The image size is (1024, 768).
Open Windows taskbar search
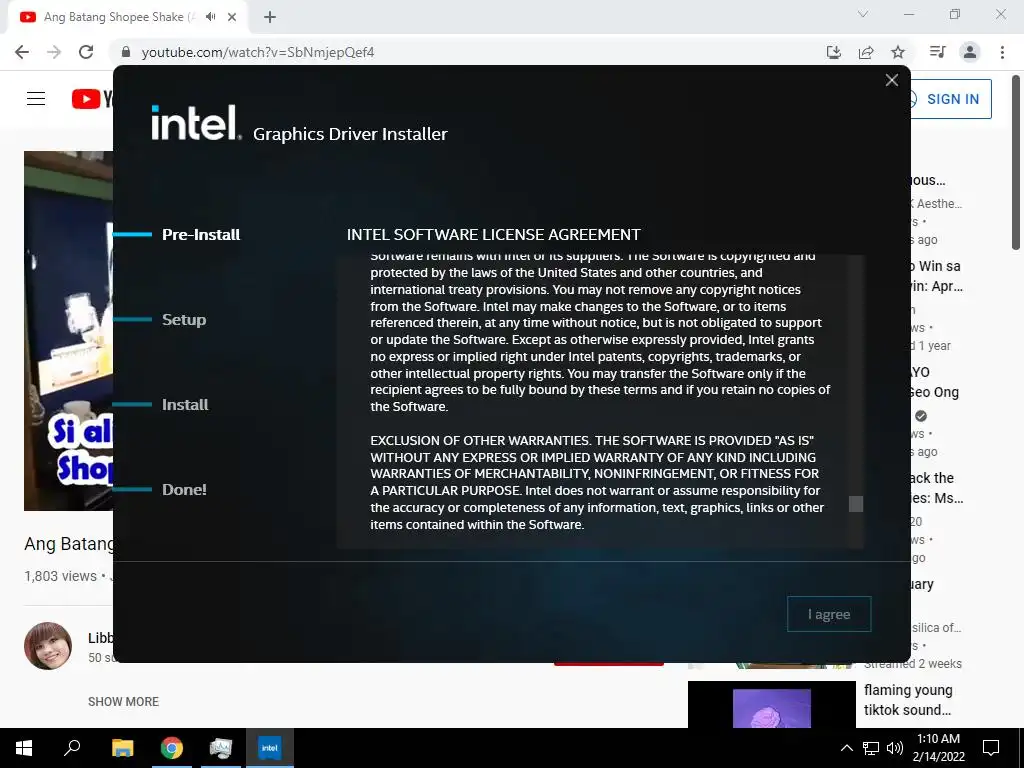pyautogui.click(x=72, y=748)
